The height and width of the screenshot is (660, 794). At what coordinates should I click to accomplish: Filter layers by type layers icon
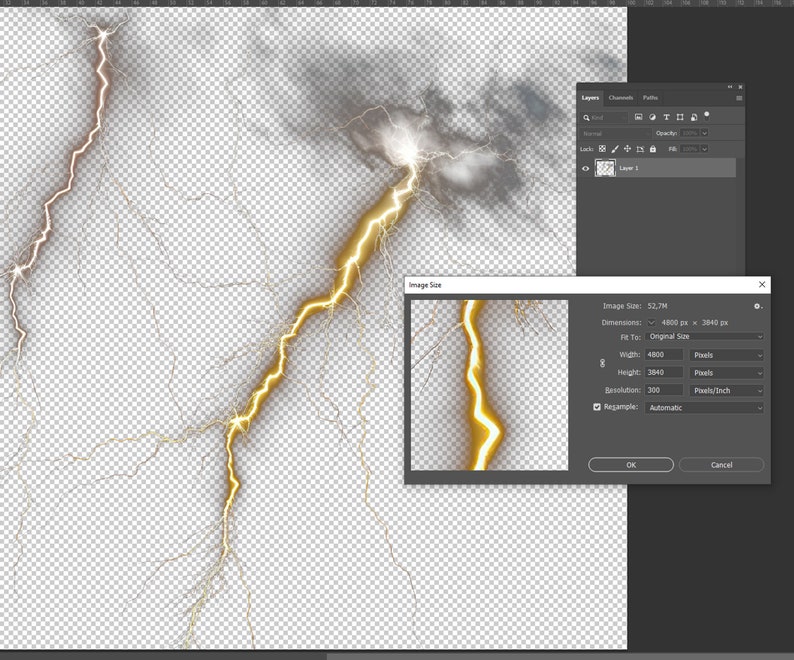[666, 117]
